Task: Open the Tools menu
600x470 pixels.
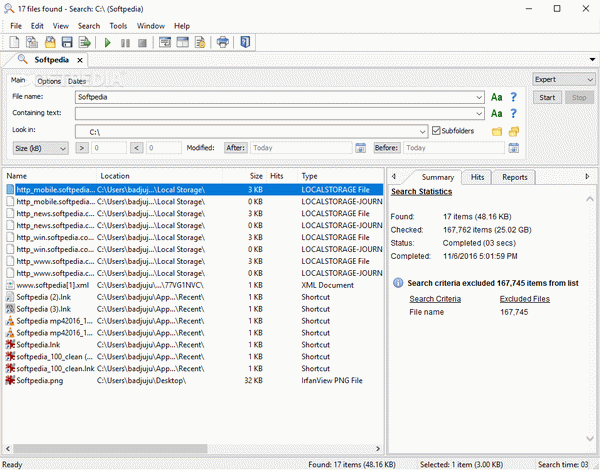Action: pos(118,26)
